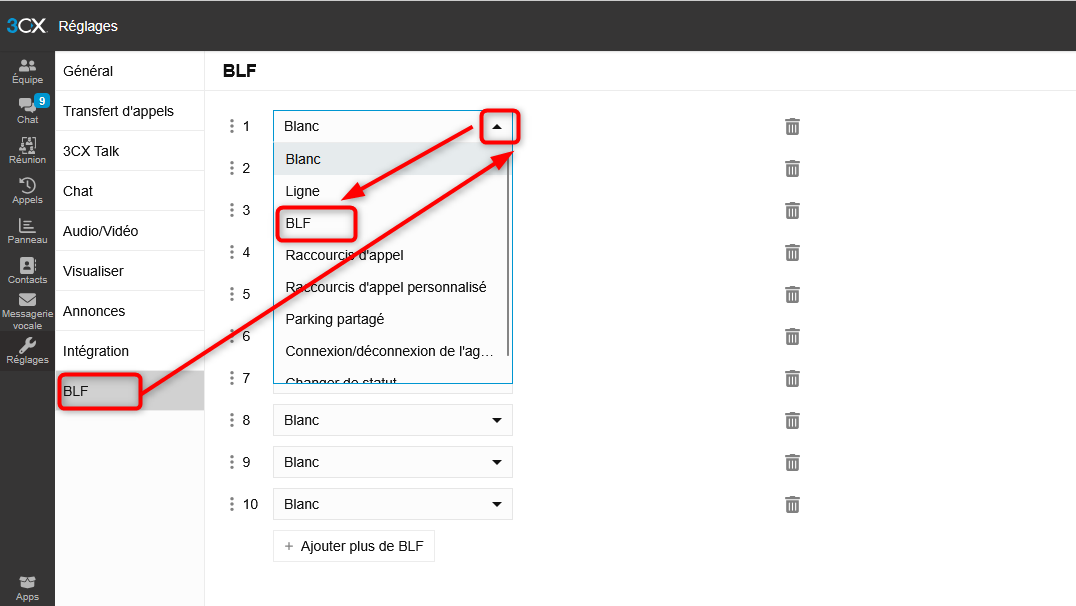Image resolution: width=1076 pixels, height=606 pixels.
Task: Open the Chat icon with 9 badge
Action: [x=27, y=110]
